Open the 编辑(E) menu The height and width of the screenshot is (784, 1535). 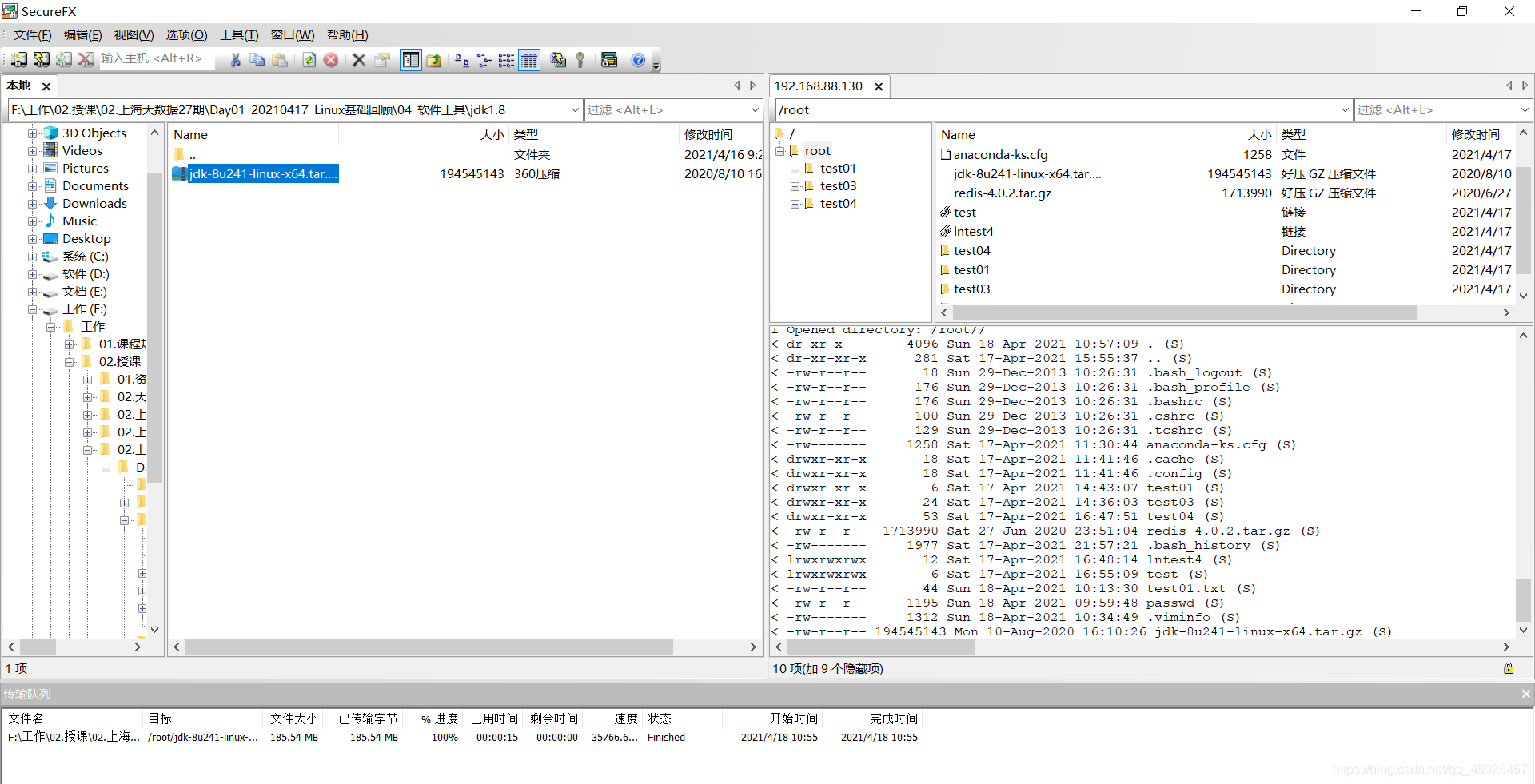click(82, 35)
